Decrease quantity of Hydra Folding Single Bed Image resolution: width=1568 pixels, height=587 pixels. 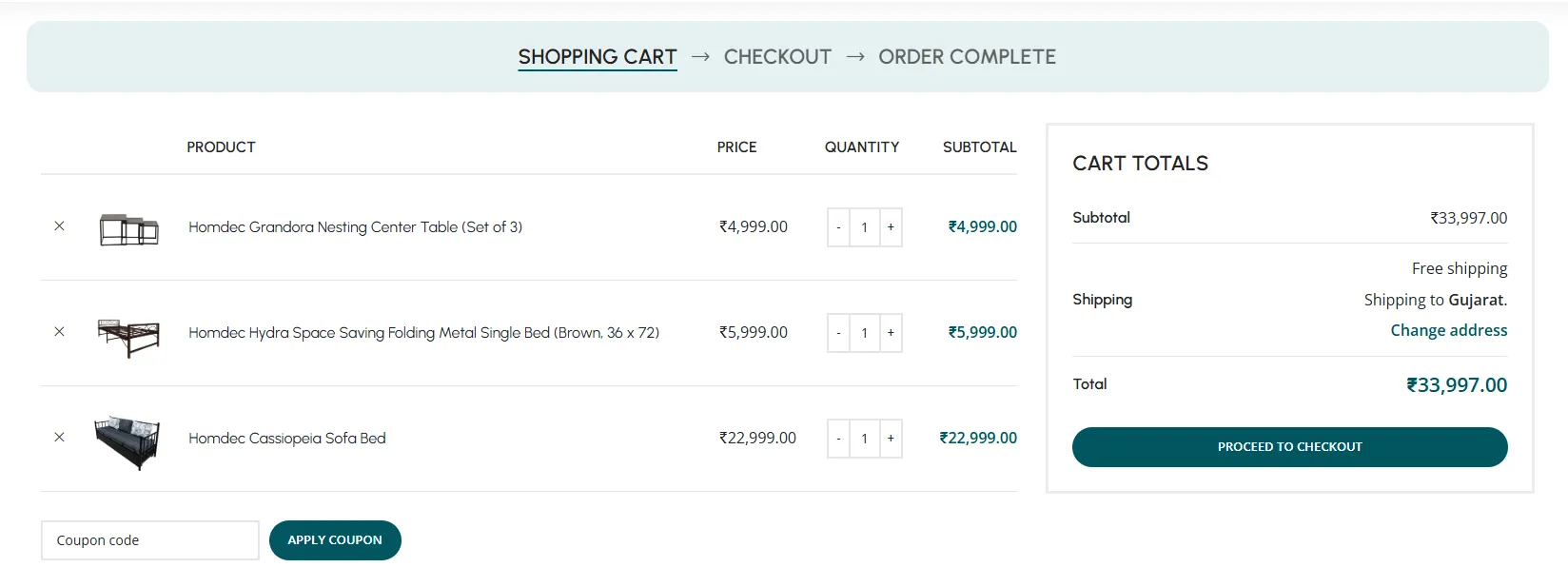click(x=838, y=333)
